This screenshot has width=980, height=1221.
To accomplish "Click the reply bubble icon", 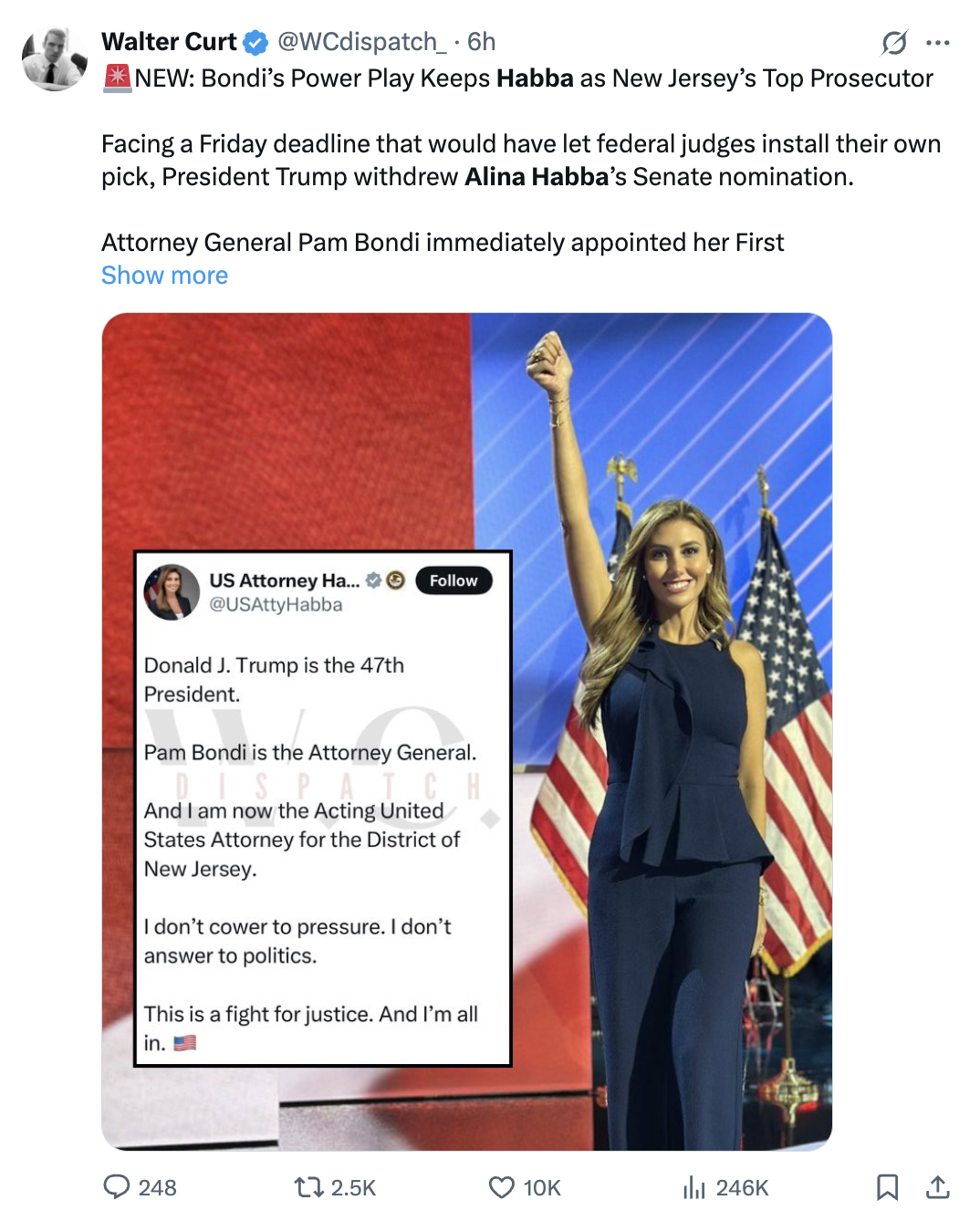I will tap(116, 1186).
